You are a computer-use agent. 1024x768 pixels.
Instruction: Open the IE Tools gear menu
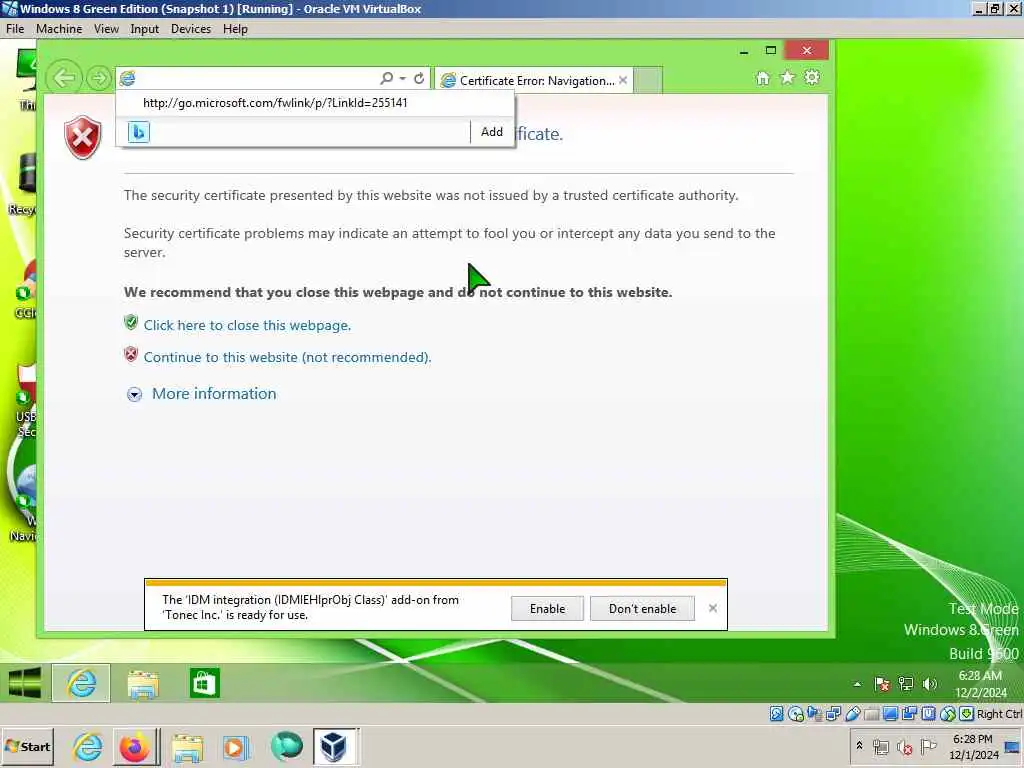(x=812, y=78)
